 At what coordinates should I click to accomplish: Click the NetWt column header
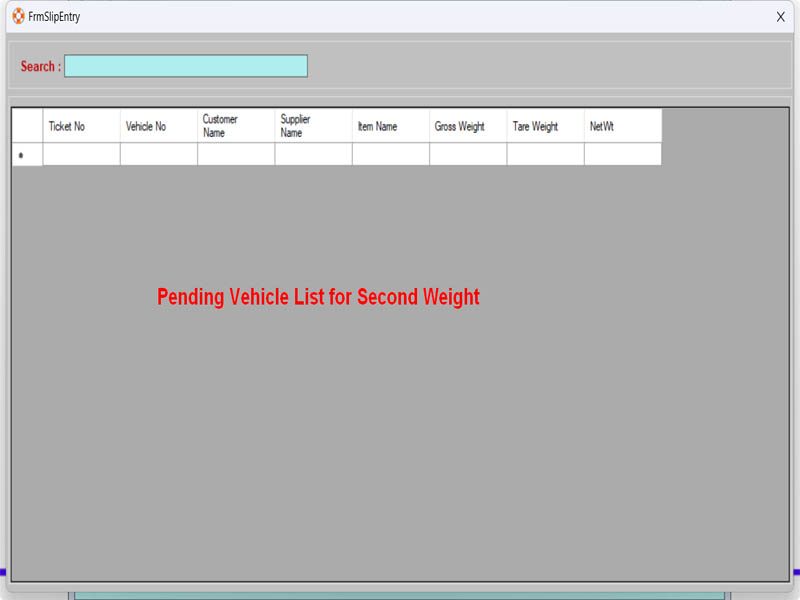click(x=623, y=126)
